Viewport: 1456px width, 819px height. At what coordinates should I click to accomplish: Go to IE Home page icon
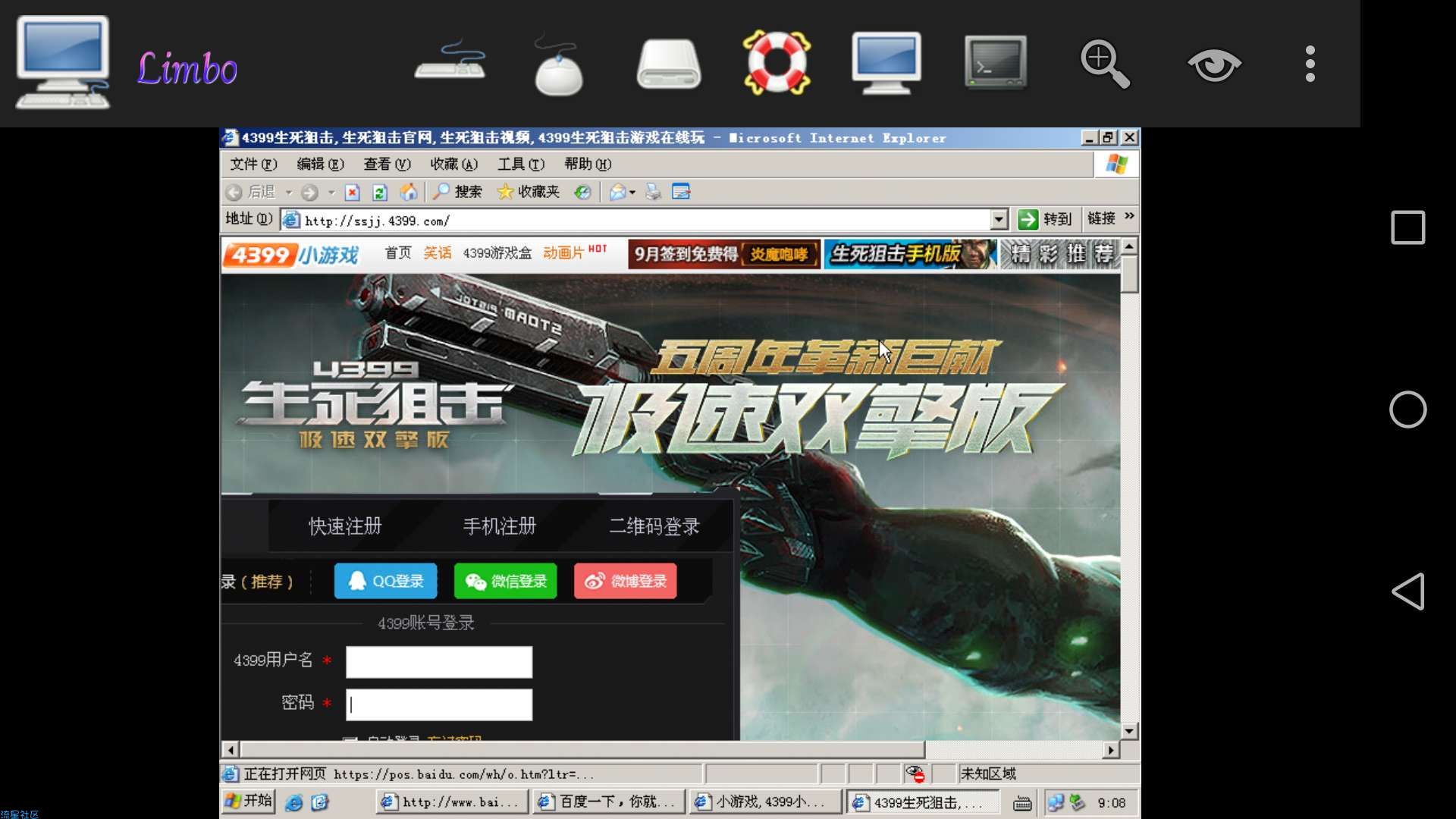409,192
